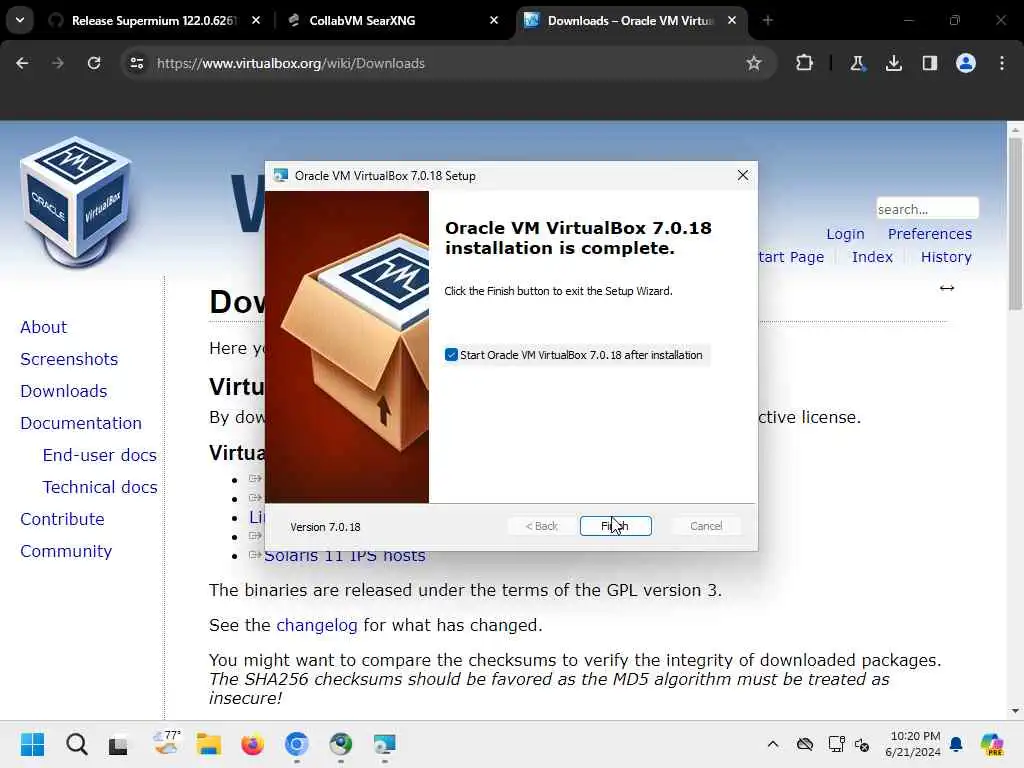
Task: Close the VirtualBox Setup dialog with X
Action: coord(743,176)
